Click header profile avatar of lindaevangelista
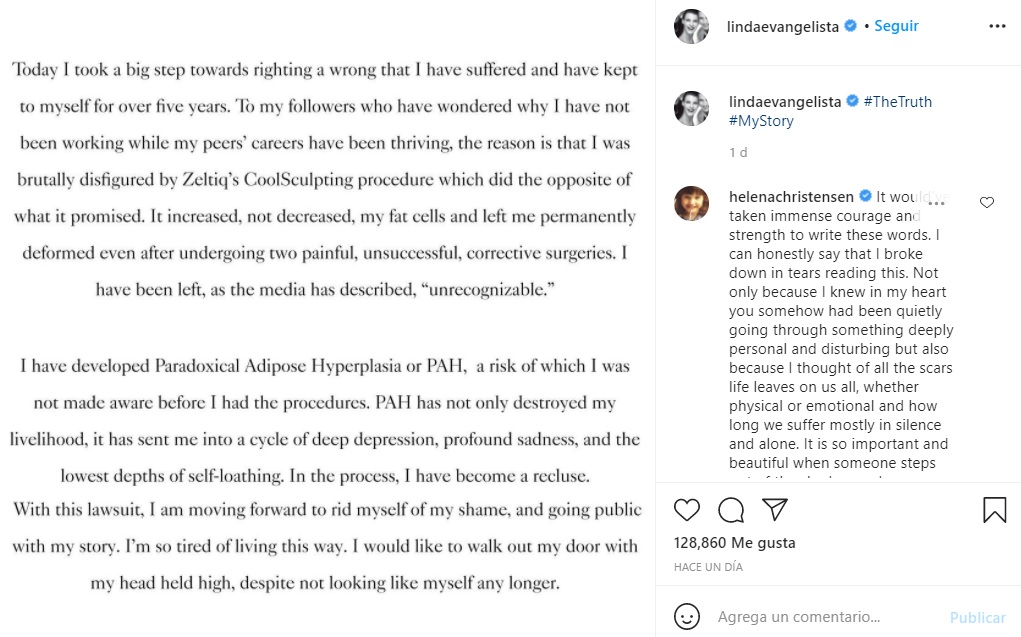The image size is (1021, 637). tap(691, 27)
